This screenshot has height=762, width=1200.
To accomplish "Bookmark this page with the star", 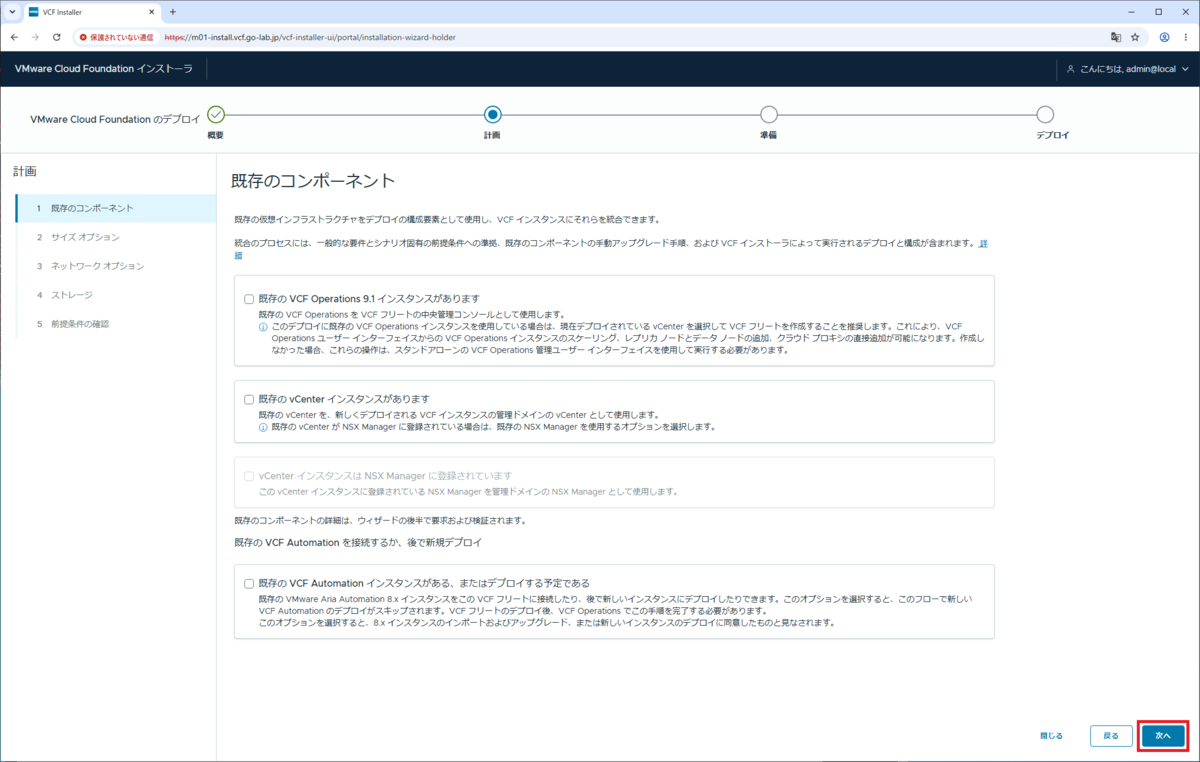I will (x=1135, y=37).
